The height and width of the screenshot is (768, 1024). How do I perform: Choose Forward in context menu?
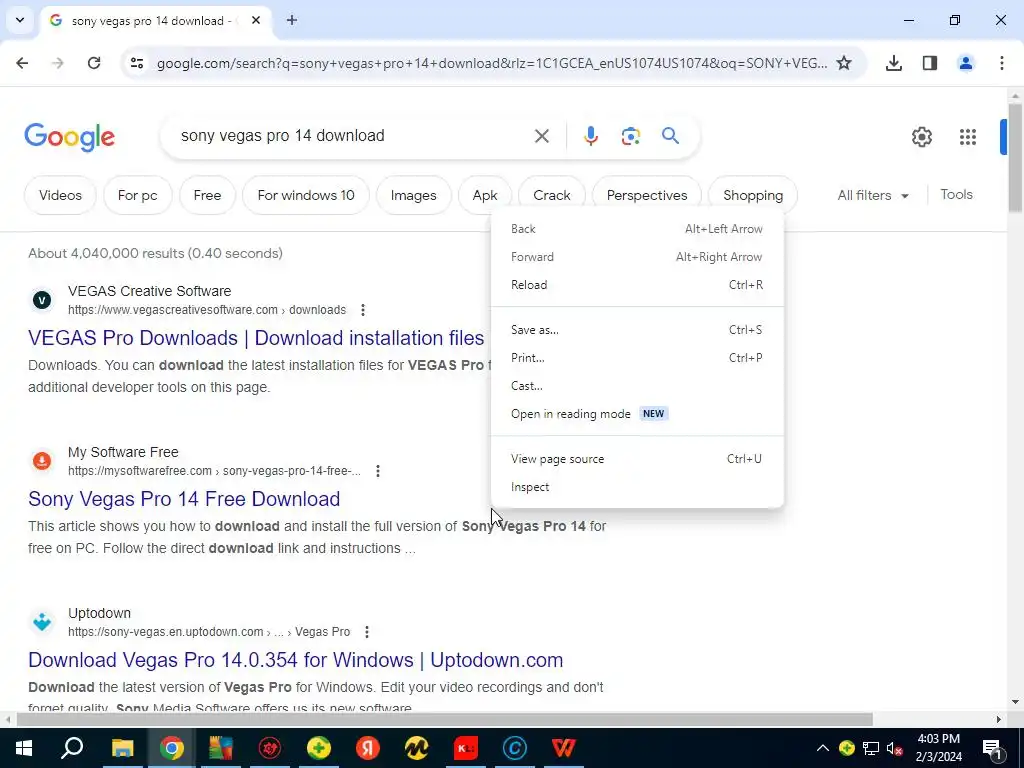pyautogui.click(x=637, y=257)
